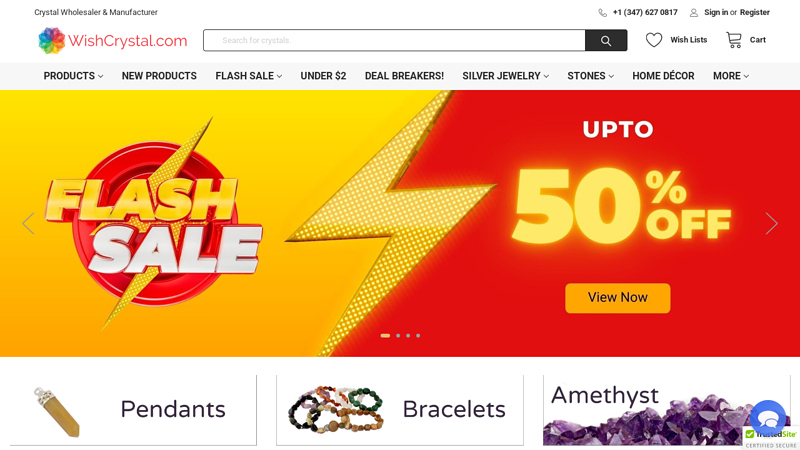Go to the previous banner slide arrow
The image size is (800, 450).
click(28, 223)
